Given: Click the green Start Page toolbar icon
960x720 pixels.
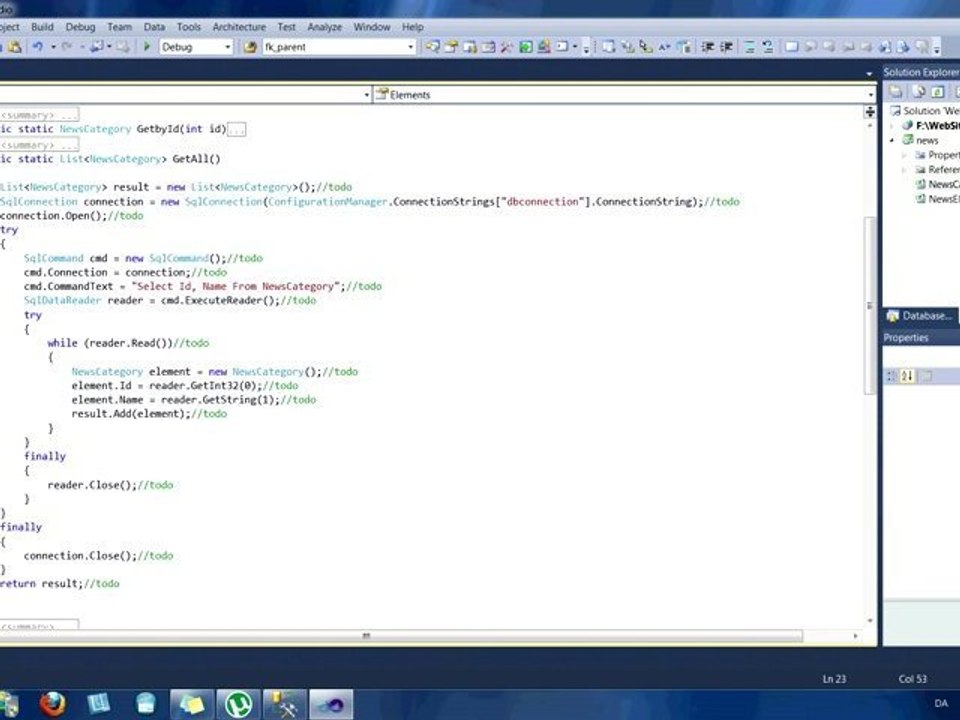Looking at the screenshot, I should point(525,47).
